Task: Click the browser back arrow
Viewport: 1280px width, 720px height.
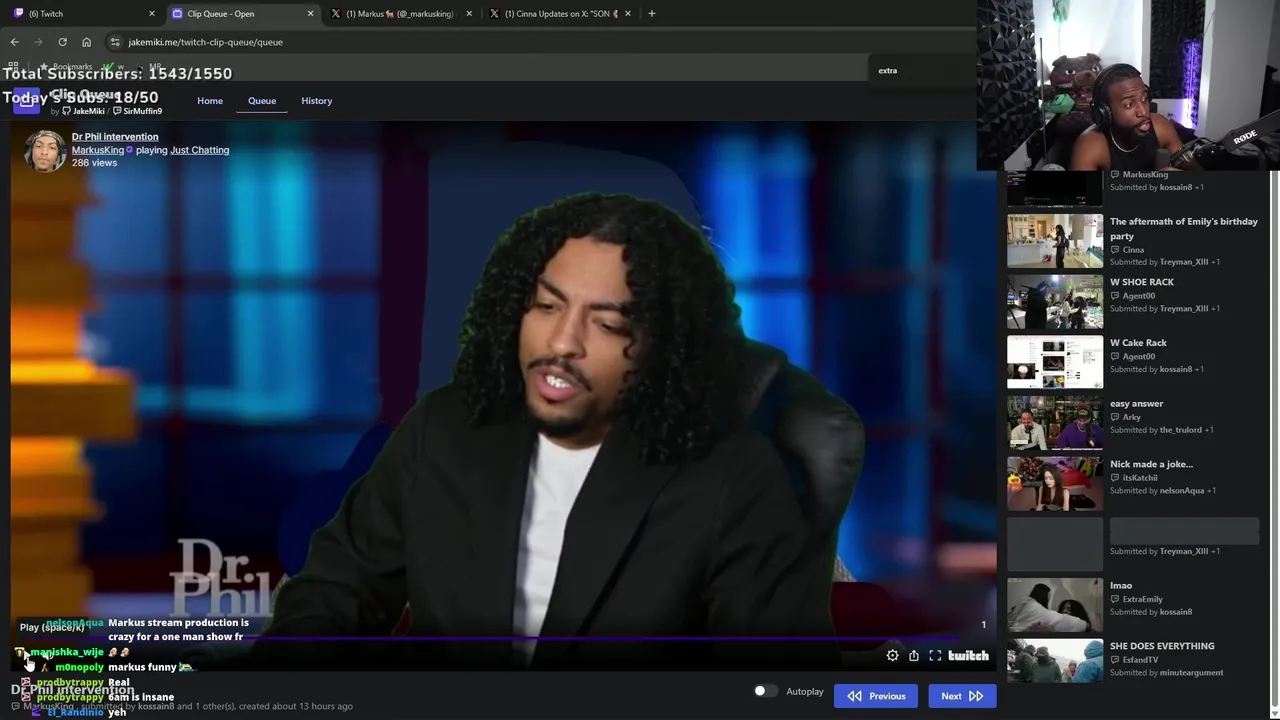Action: coord(14,42)
